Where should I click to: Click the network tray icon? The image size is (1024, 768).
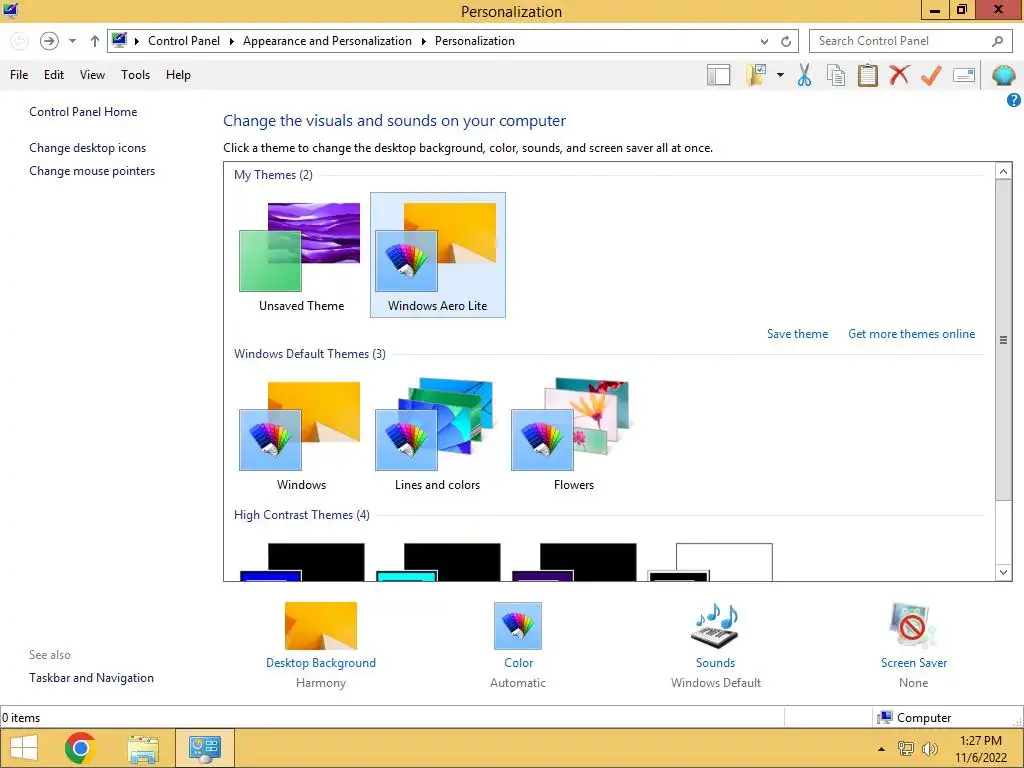[x=906, y=748]
